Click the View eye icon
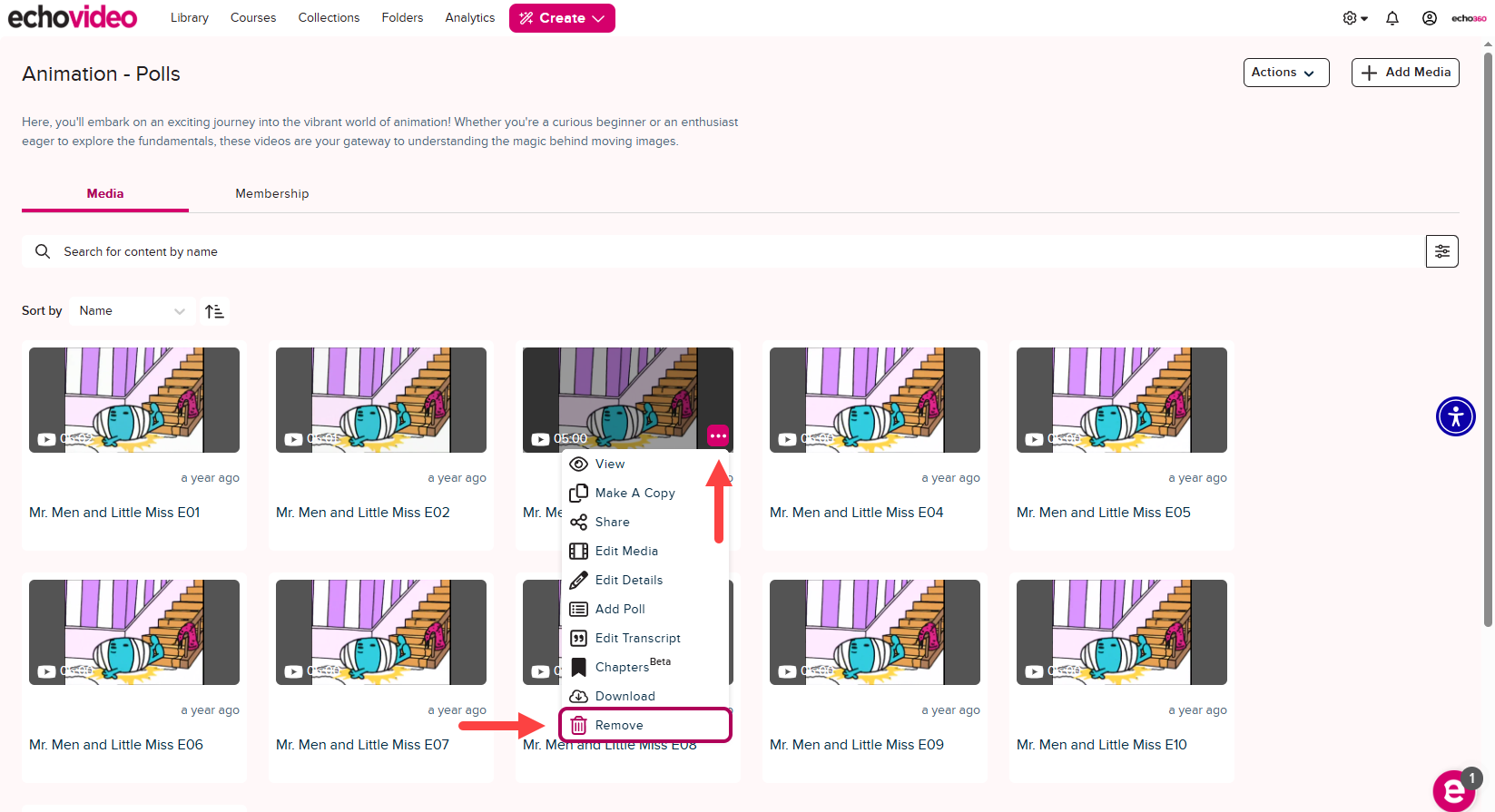Image resolution: width=1495 pixels, height=812 pixels. point(578,464)
